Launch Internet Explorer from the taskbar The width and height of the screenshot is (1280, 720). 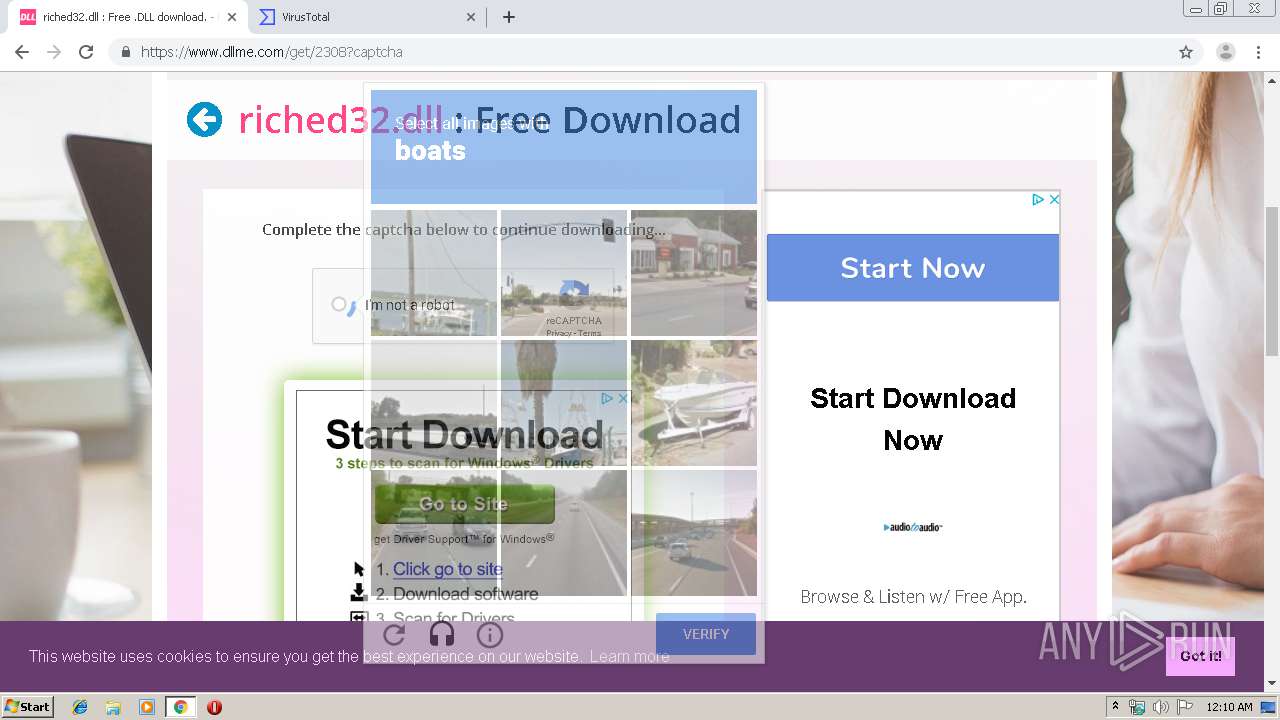point(80,707)
